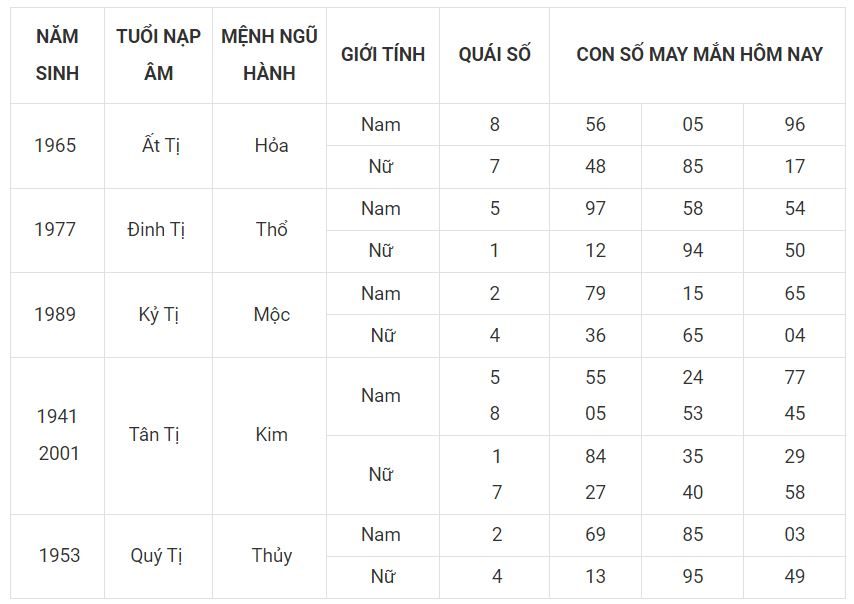Click the GIỚI TÍNH column header
The width and height of the screenshot is (854, 604).
click(383, 55)
